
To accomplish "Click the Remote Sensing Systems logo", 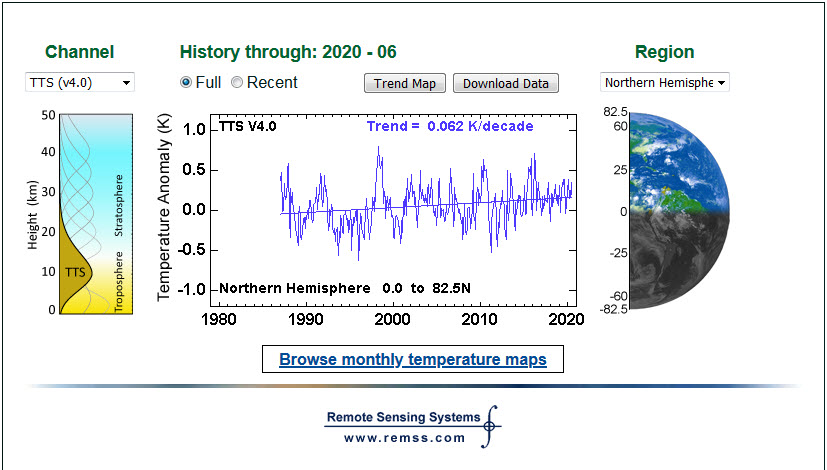I will [412, 426].
